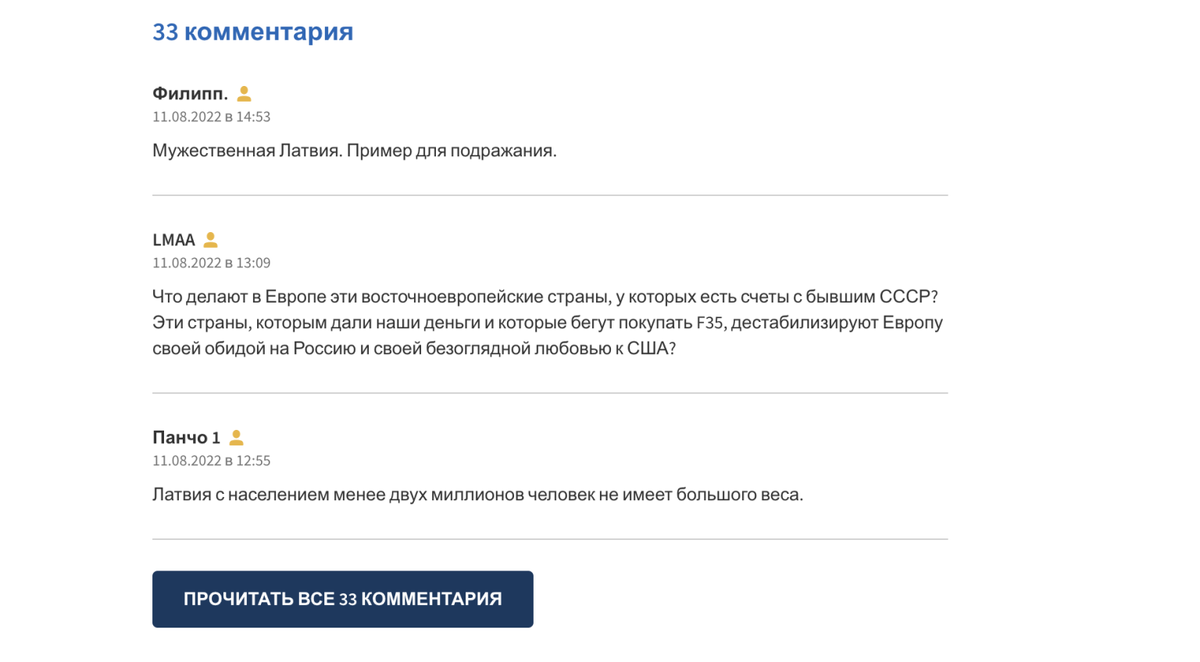Click the profile icon in the bottom comment
Viewport: 1200px width, 662px height.
click(235, 437)
